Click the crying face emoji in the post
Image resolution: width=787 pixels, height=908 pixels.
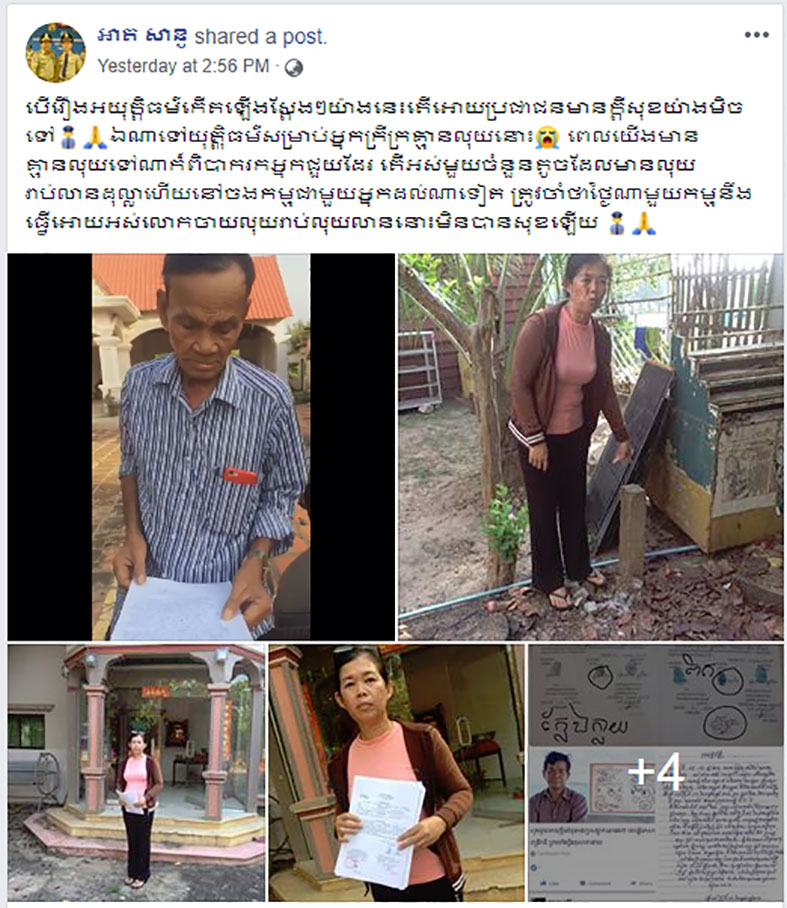[547, 138]
